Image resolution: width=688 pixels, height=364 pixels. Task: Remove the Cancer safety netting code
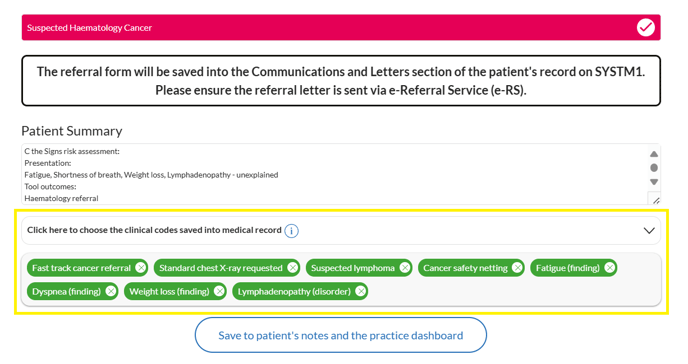point(517,268)
